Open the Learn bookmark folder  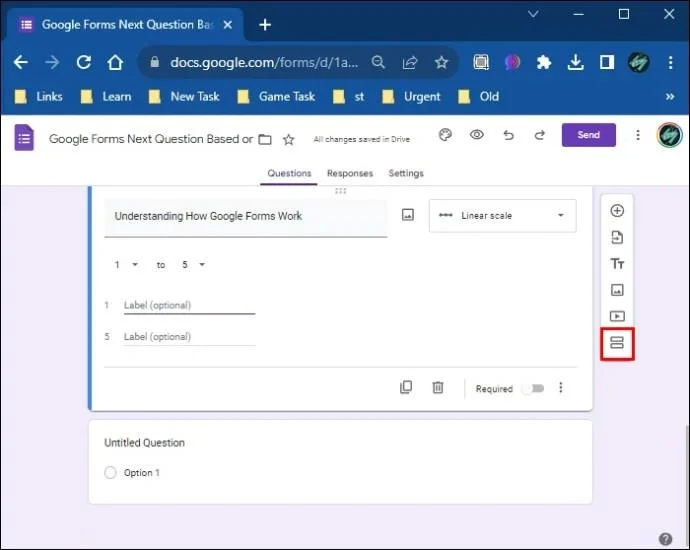pyautogui.click(x=106, y=96)
